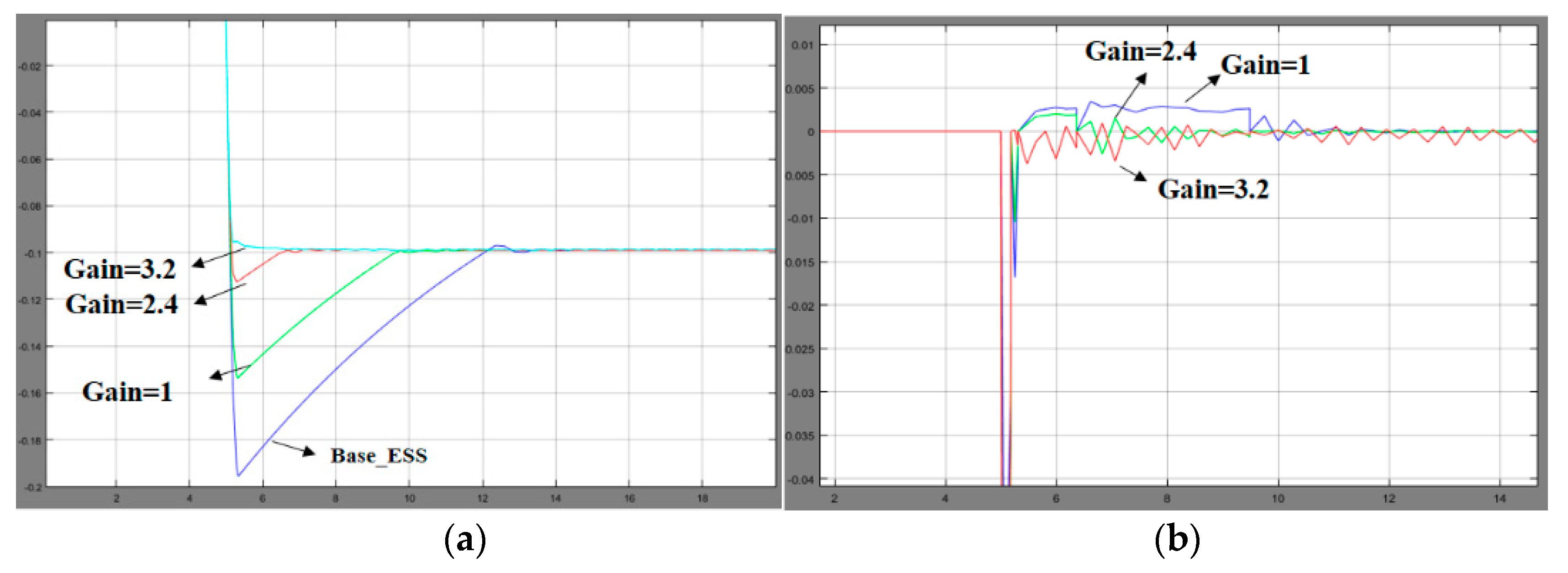
Task: Click the blue curve minimum in left plot
Action: 238,475
